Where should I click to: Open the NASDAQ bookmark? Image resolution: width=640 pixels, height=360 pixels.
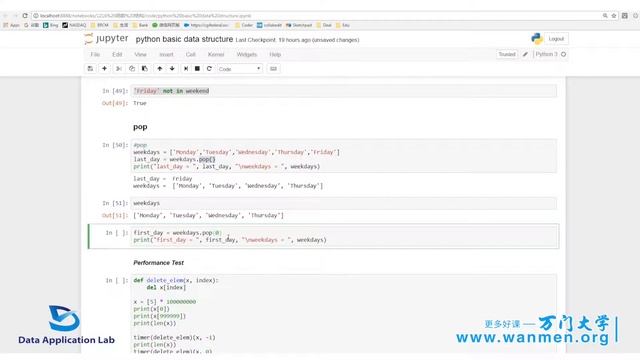75,25
